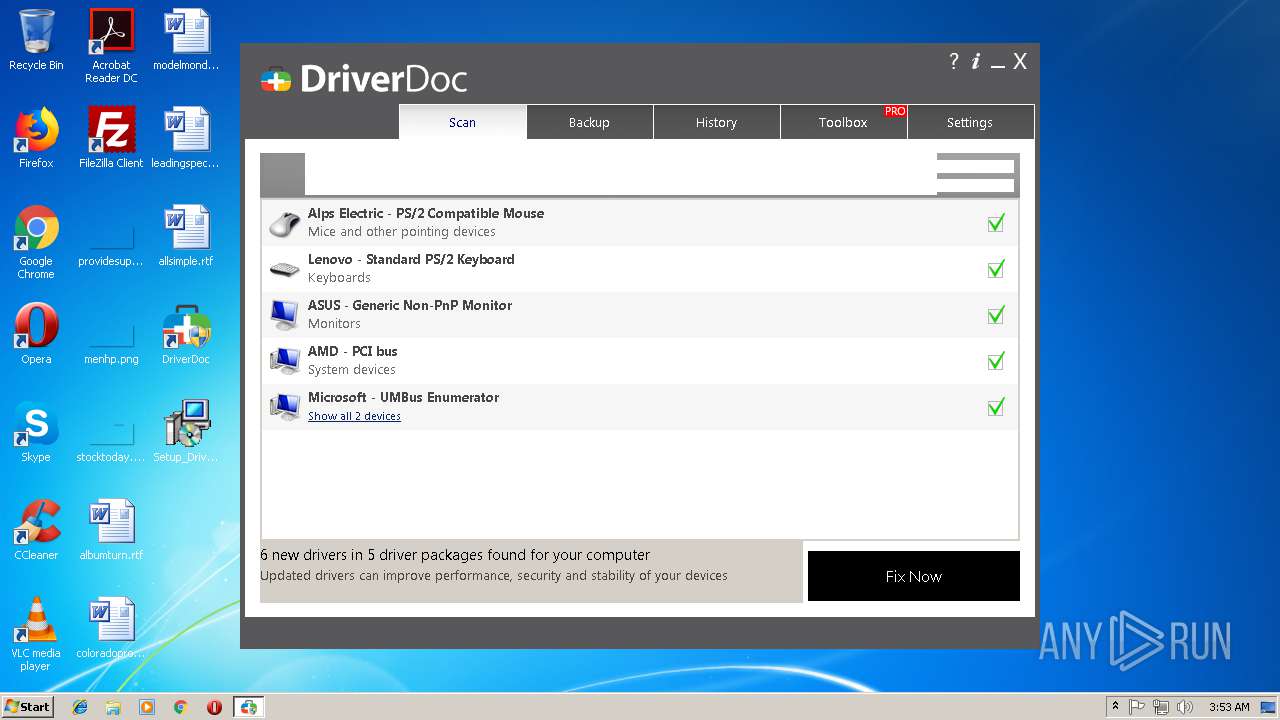Uncheck the Lenovo PS/2 Keyboard driver
This screenshot has height=720, width=1280.
tap(996, 269)
